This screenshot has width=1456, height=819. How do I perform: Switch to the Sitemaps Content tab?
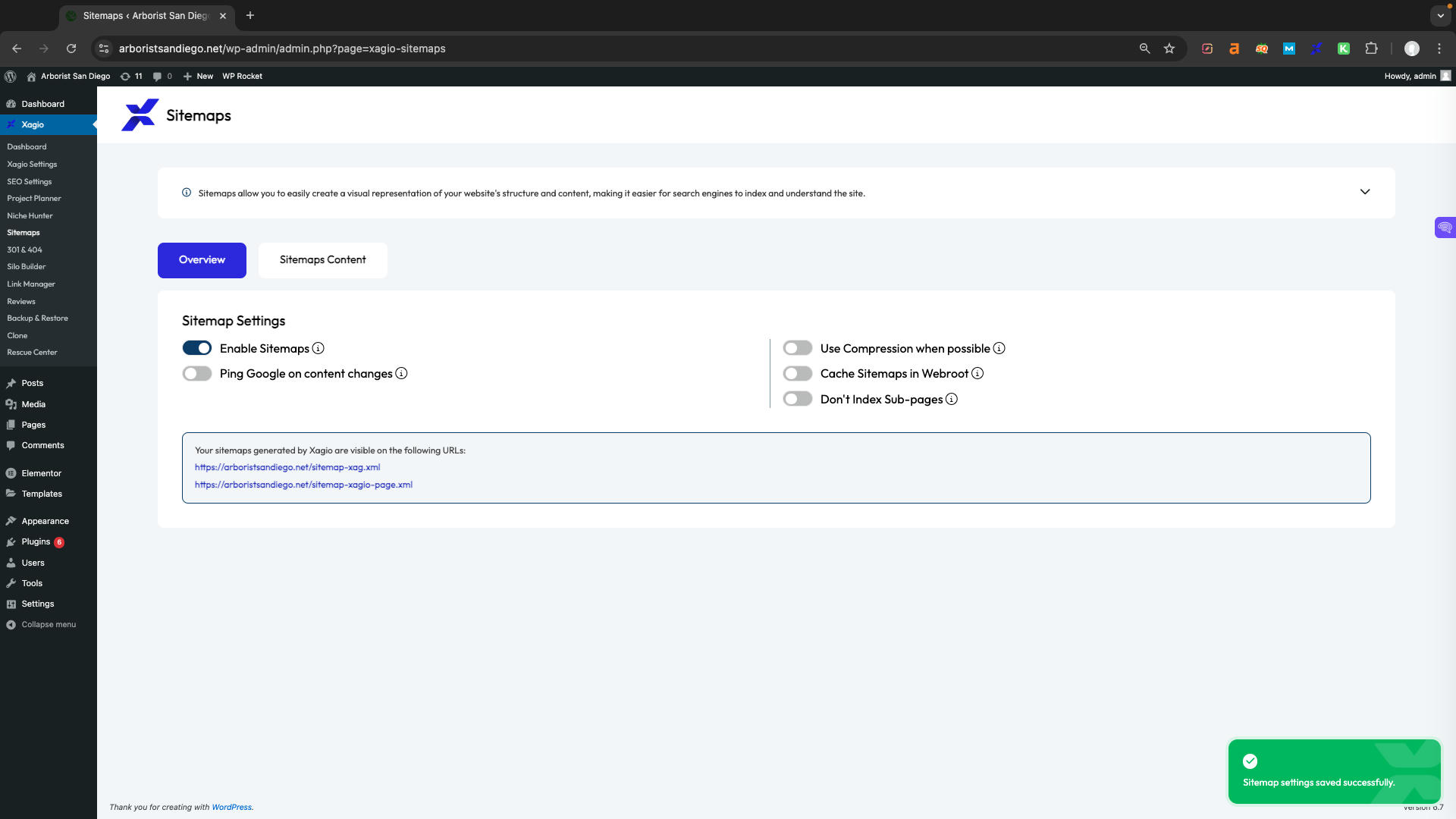pyautogui.click(x=323, y=260)
